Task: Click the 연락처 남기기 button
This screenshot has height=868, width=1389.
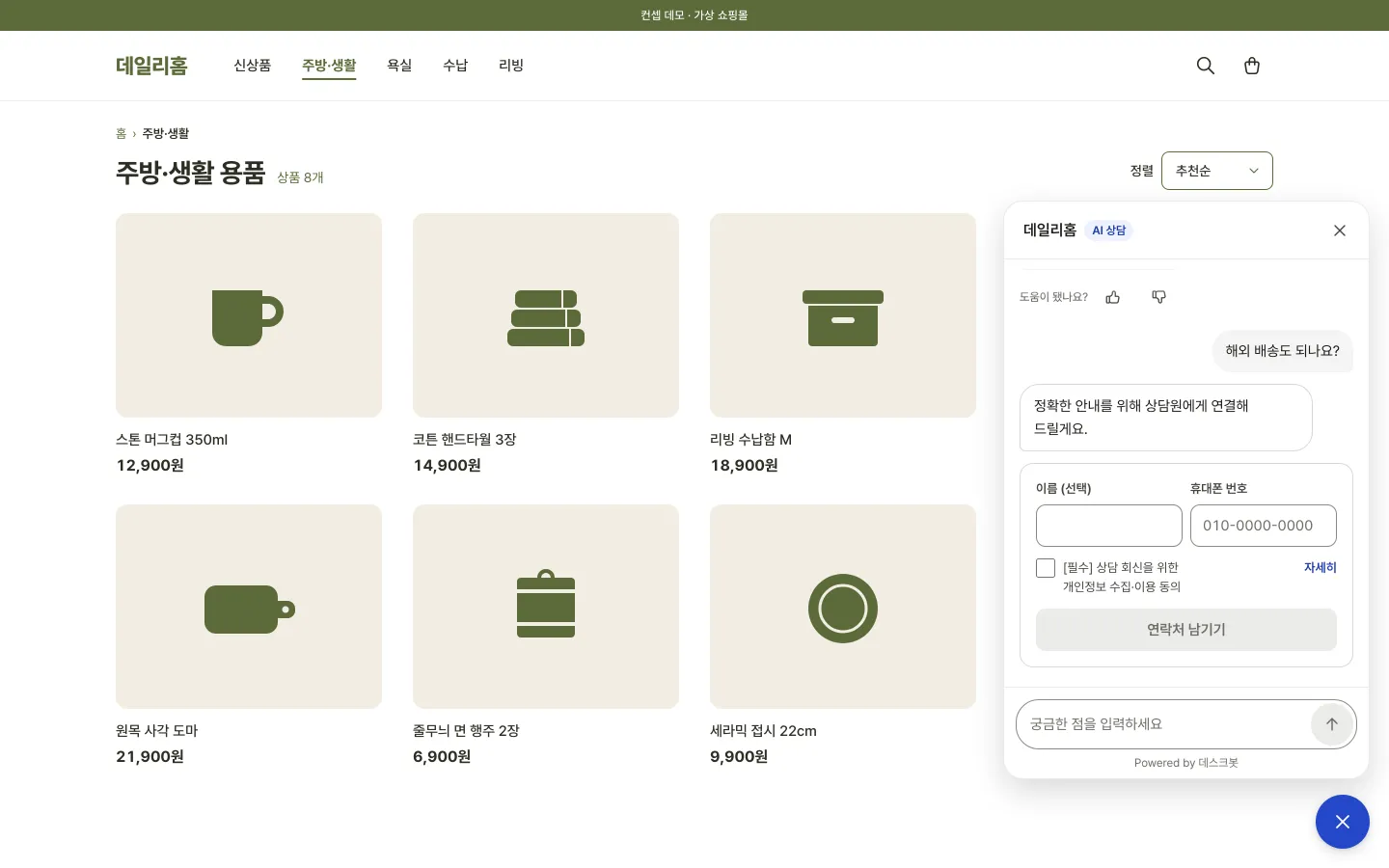Action: (x=1186, y=630)
